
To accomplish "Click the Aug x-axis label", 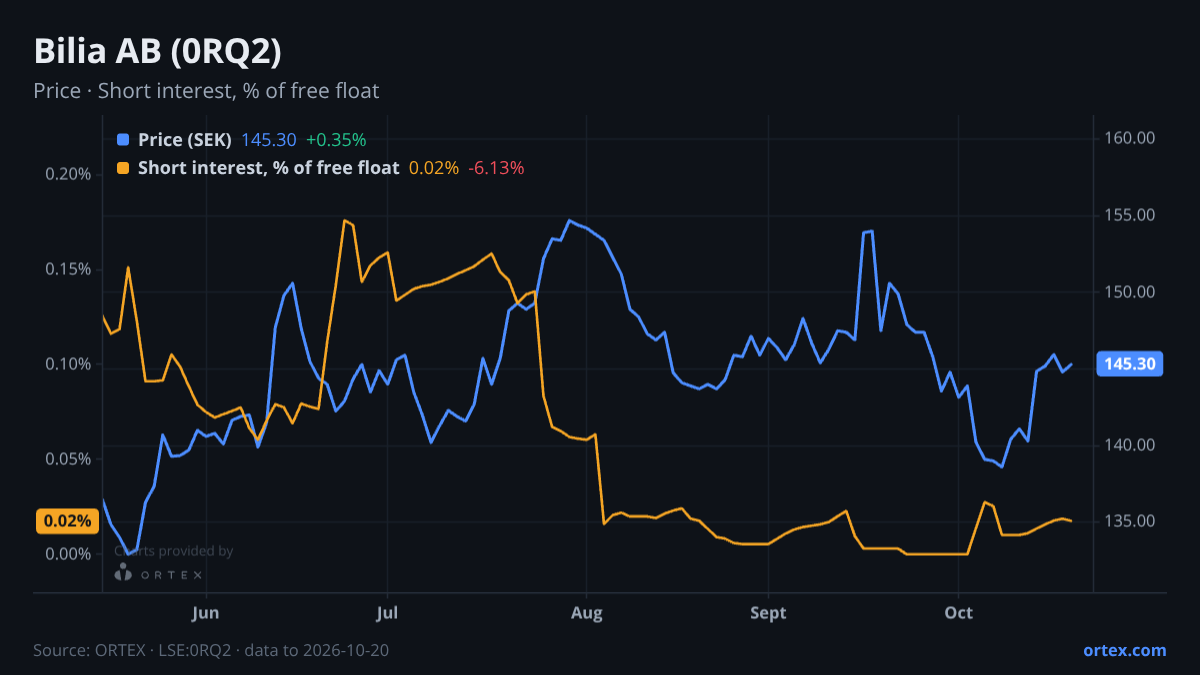I will pos(587,613).
